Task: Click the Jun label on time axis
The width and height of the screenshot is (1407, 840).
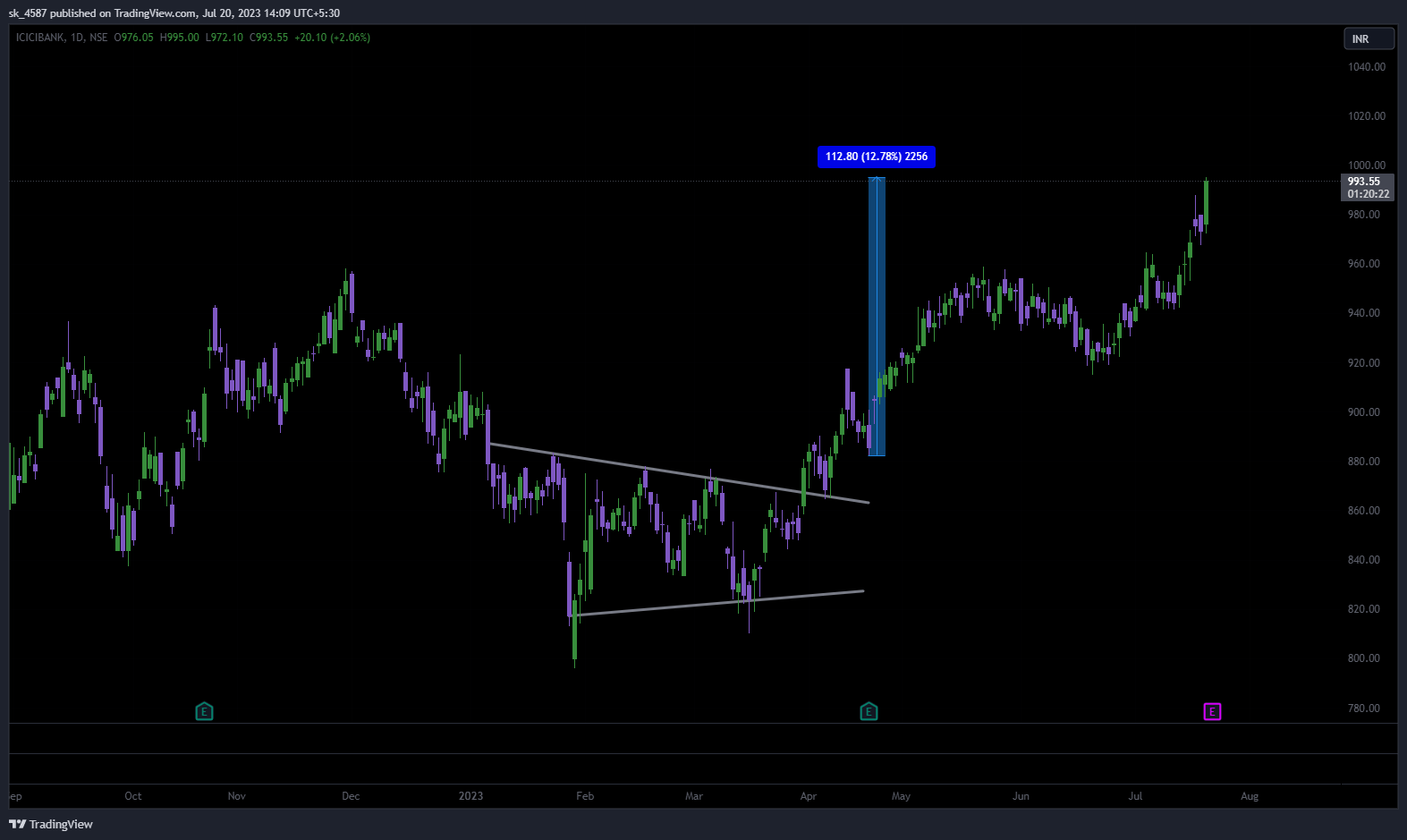Action: click(x=1021, y=796)
